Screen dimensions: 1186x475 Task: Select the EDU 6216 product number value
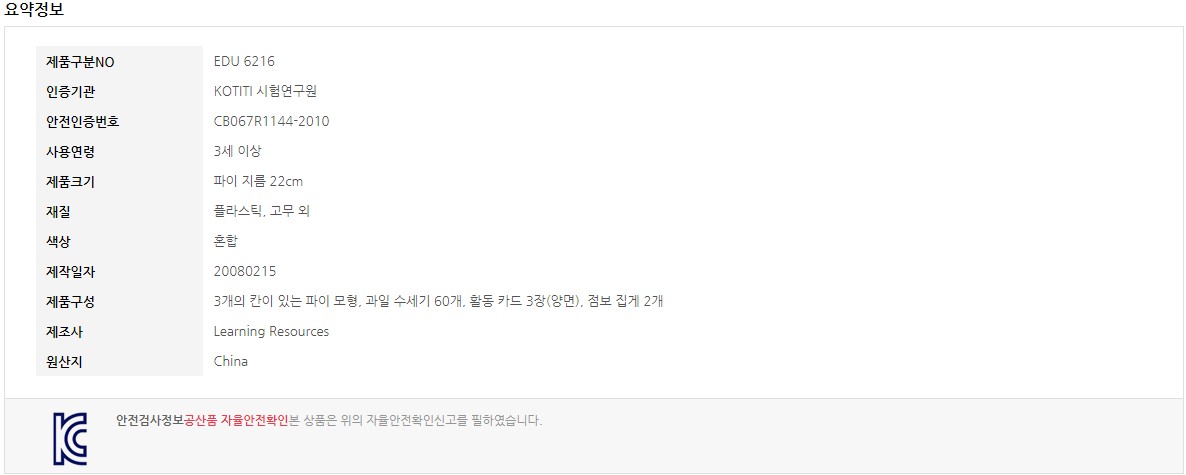244,61
